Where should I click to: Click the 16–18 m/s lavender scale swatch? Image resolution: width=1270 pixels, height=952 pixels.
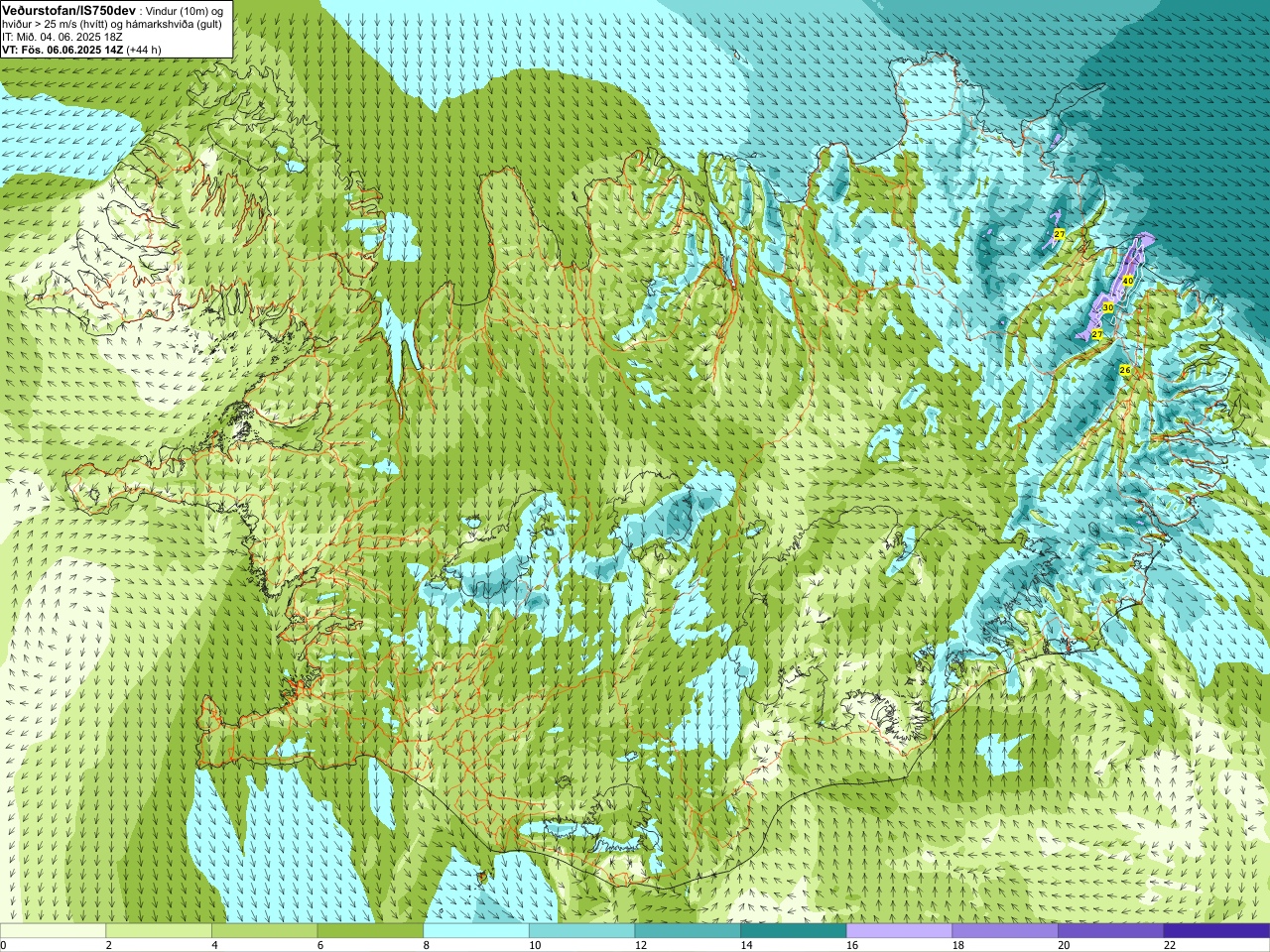899,931
